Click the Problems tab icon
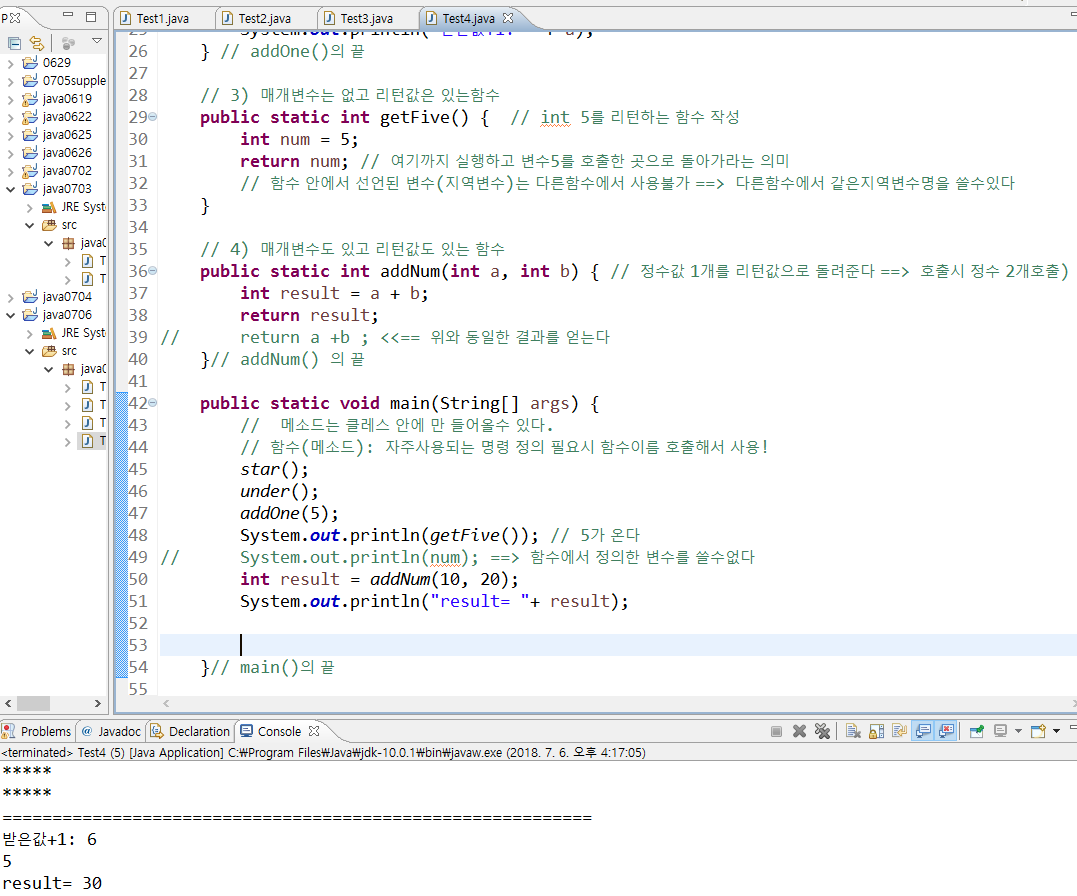 coord(9,731)
